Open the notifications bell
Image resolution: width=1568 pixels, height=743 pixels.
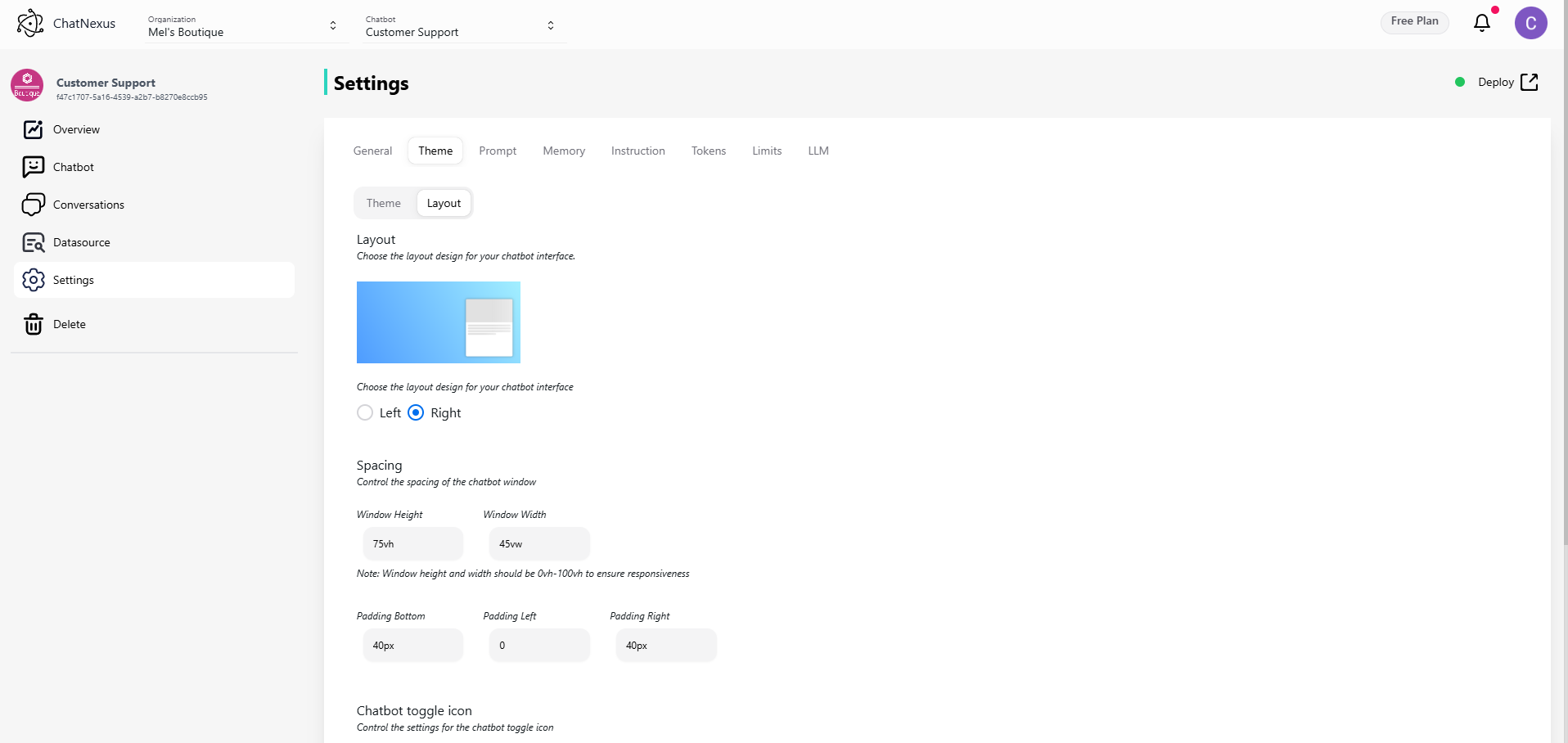(x=1482, y=23)
